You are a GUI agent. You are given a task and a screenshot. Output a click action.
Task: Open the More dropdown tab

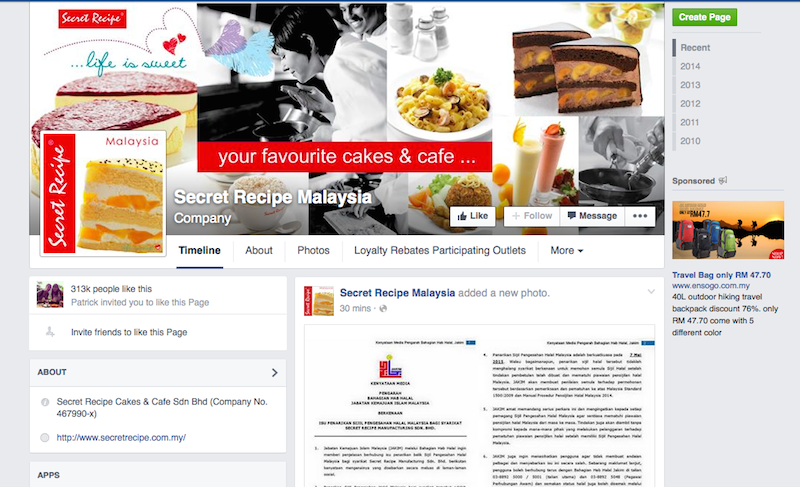(x=566, y=250)
